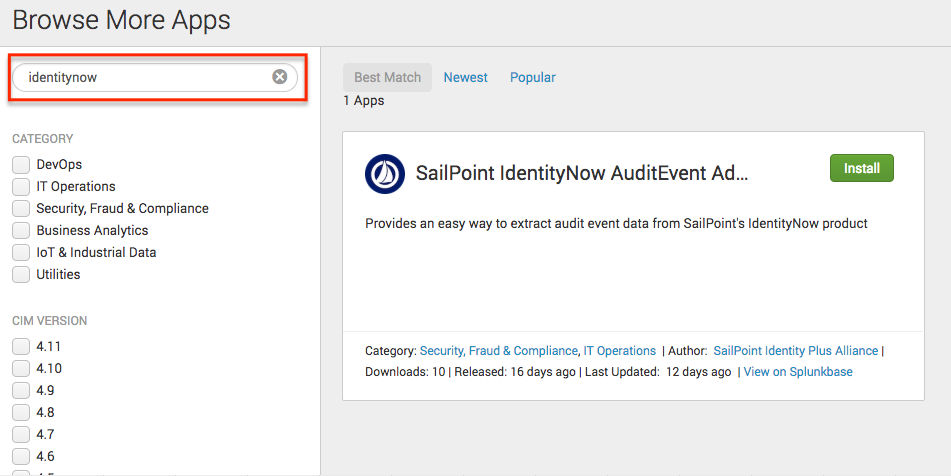The width and height of the screenshot is (951, 476).
Task: Tick Security, Fraud & Compliance checkbox
Action: (21, 208)
